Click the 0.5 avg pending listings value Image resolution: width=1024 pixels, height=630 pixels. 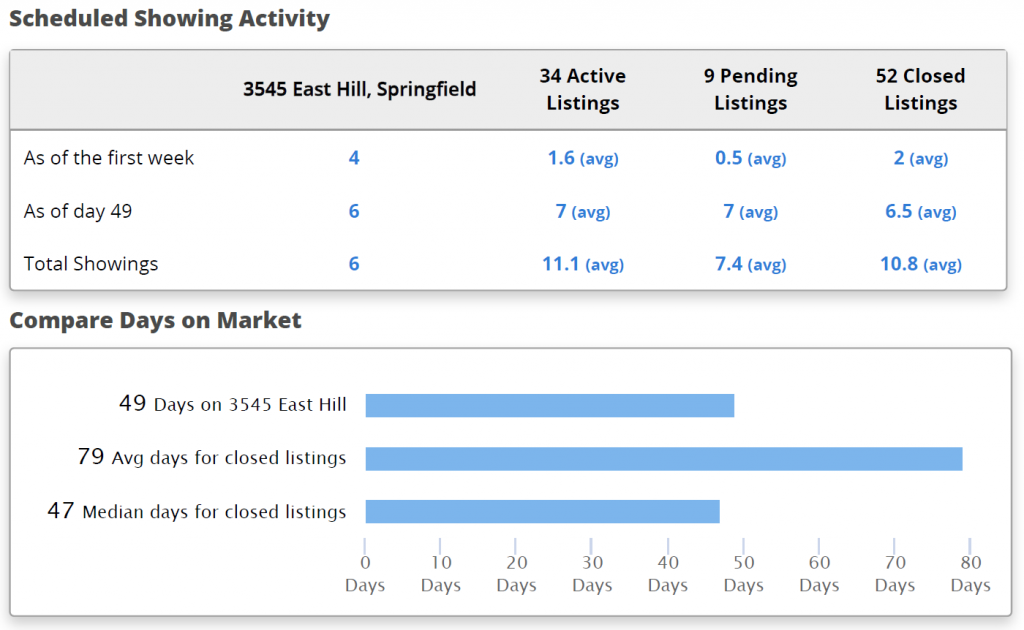click(750, 158)
